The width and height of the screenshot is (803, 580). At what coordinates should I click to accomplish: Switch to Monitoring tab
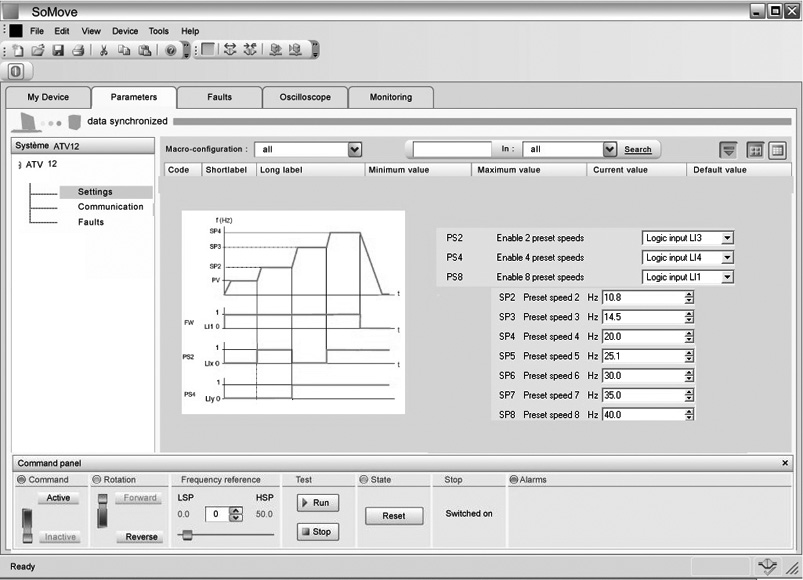click(x=391, y=97)
